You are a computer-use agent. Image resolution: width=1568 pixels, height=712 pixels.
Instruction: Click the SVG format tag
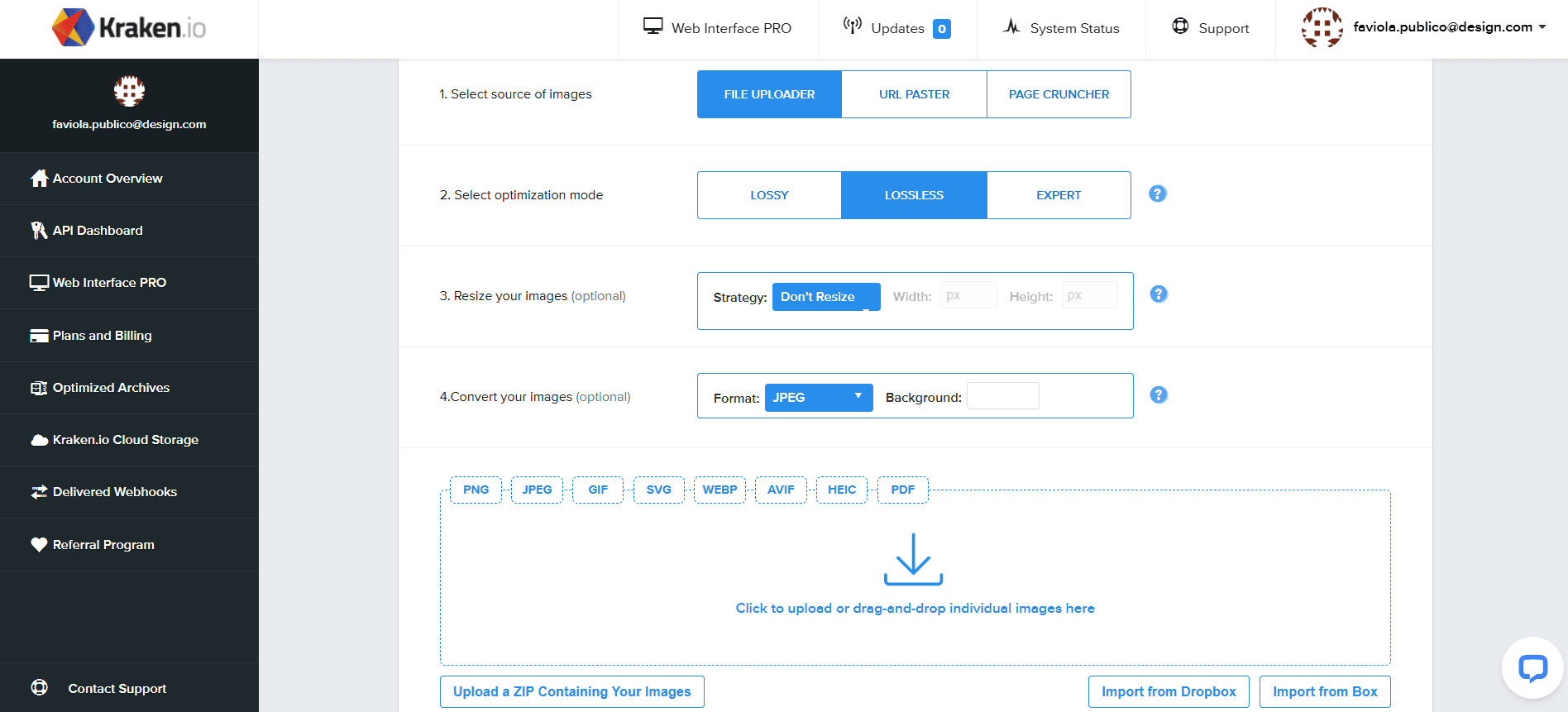659,490
